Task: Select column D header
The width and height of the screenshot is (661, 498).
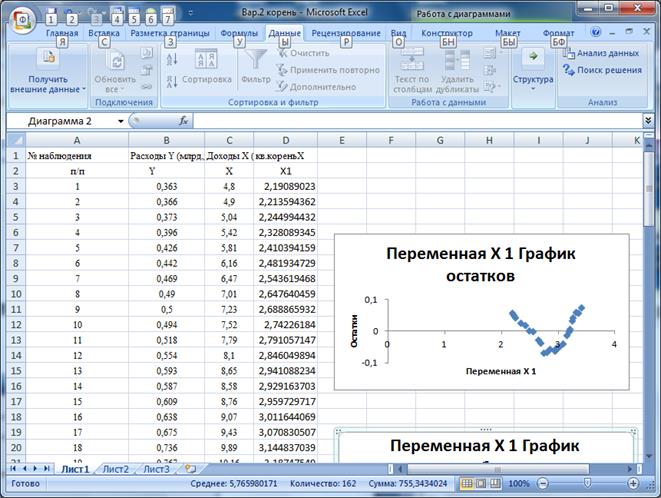Action: pyautogui.click(x=285, y=140)
